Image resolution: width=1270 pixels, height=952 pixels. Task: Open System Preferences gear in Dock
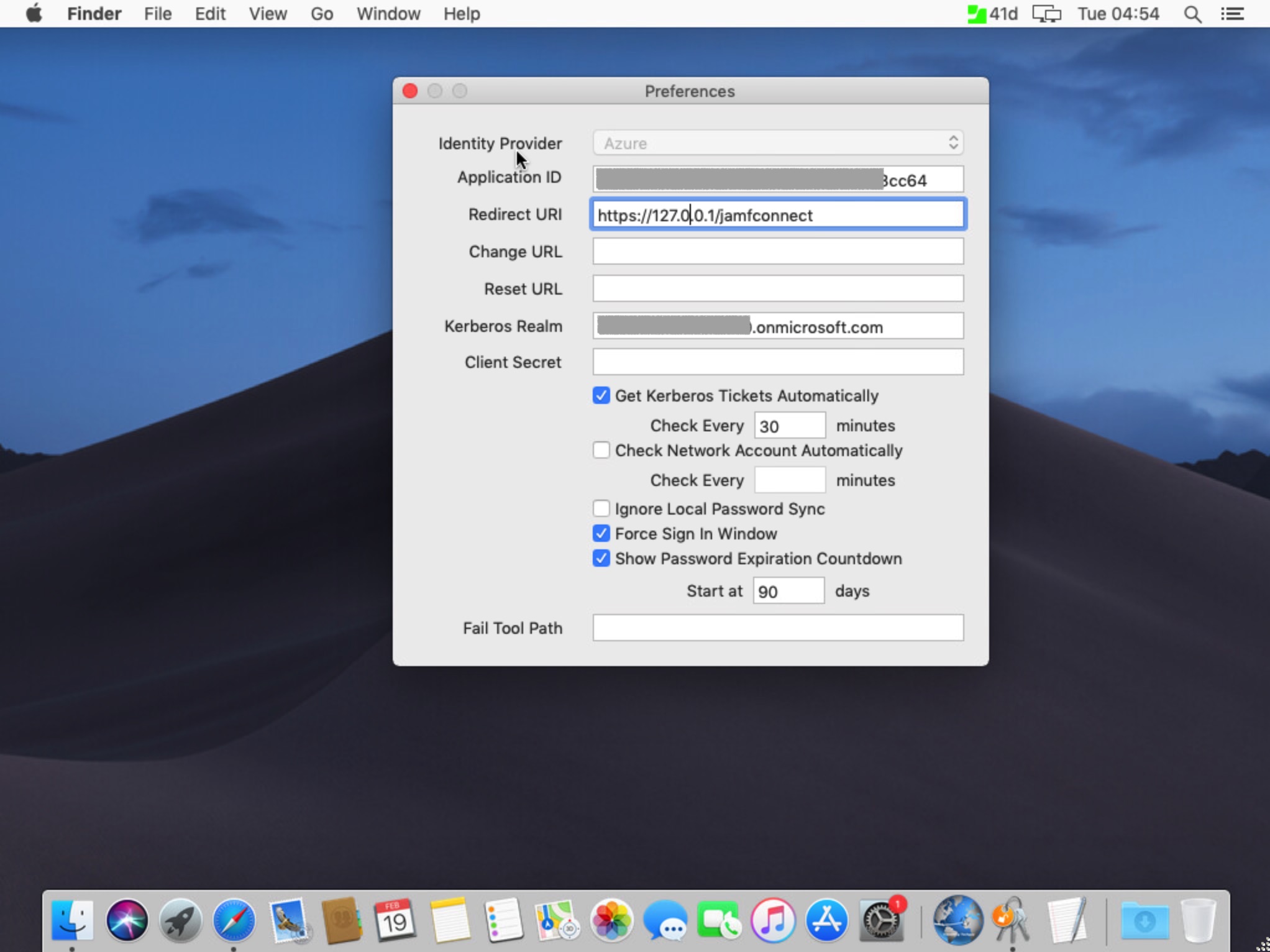(x=880, y=920)
